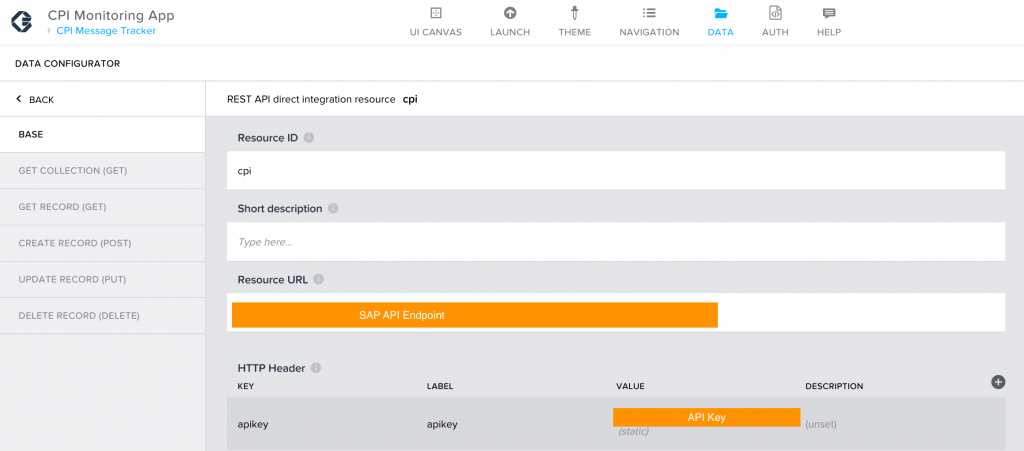Open the Navigation list icon
Image resolution: width=1024 pixels, height=451 pixels.
(649, 12)
